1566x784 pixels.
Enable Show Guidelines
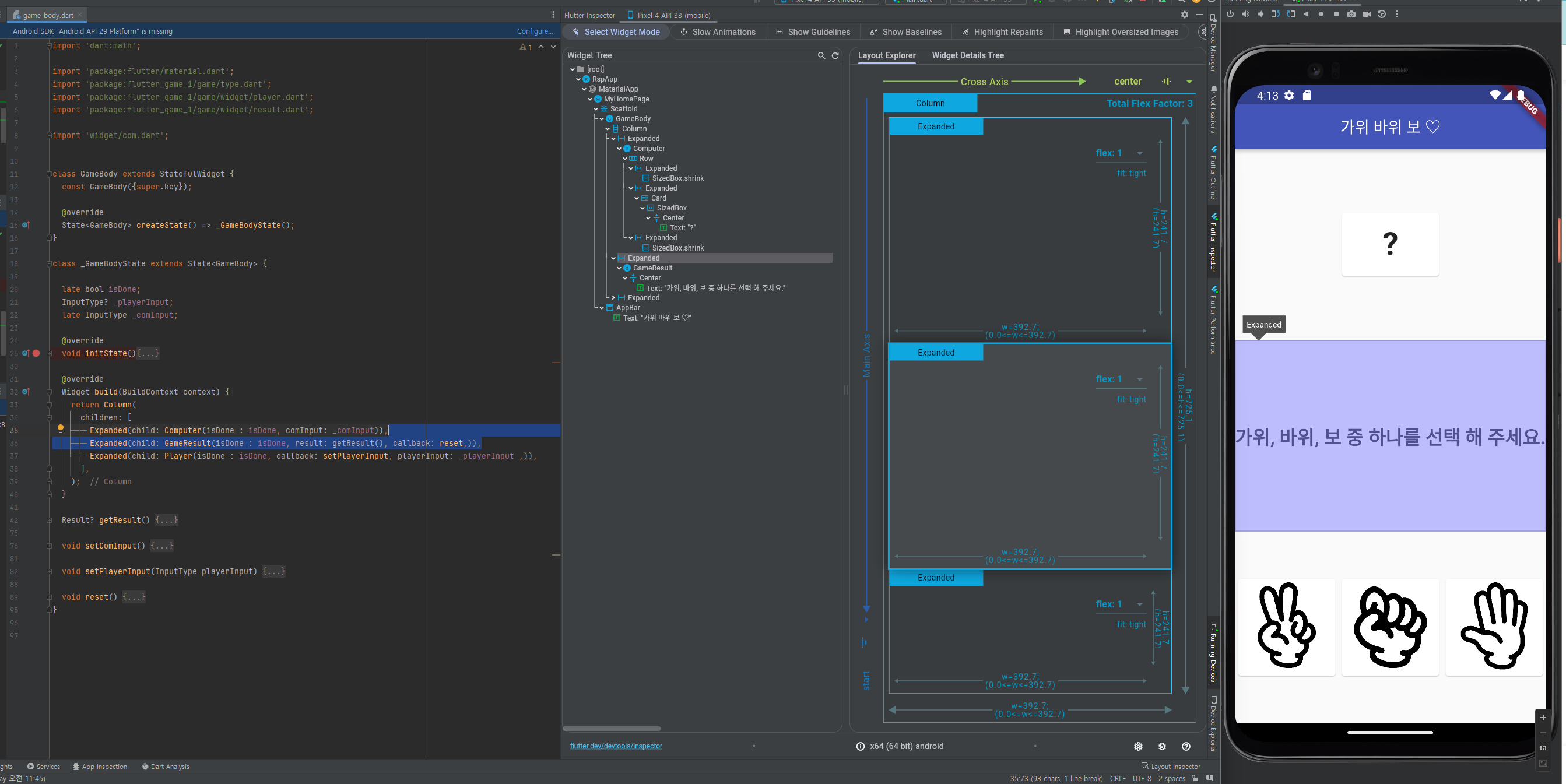coord(813,32)
